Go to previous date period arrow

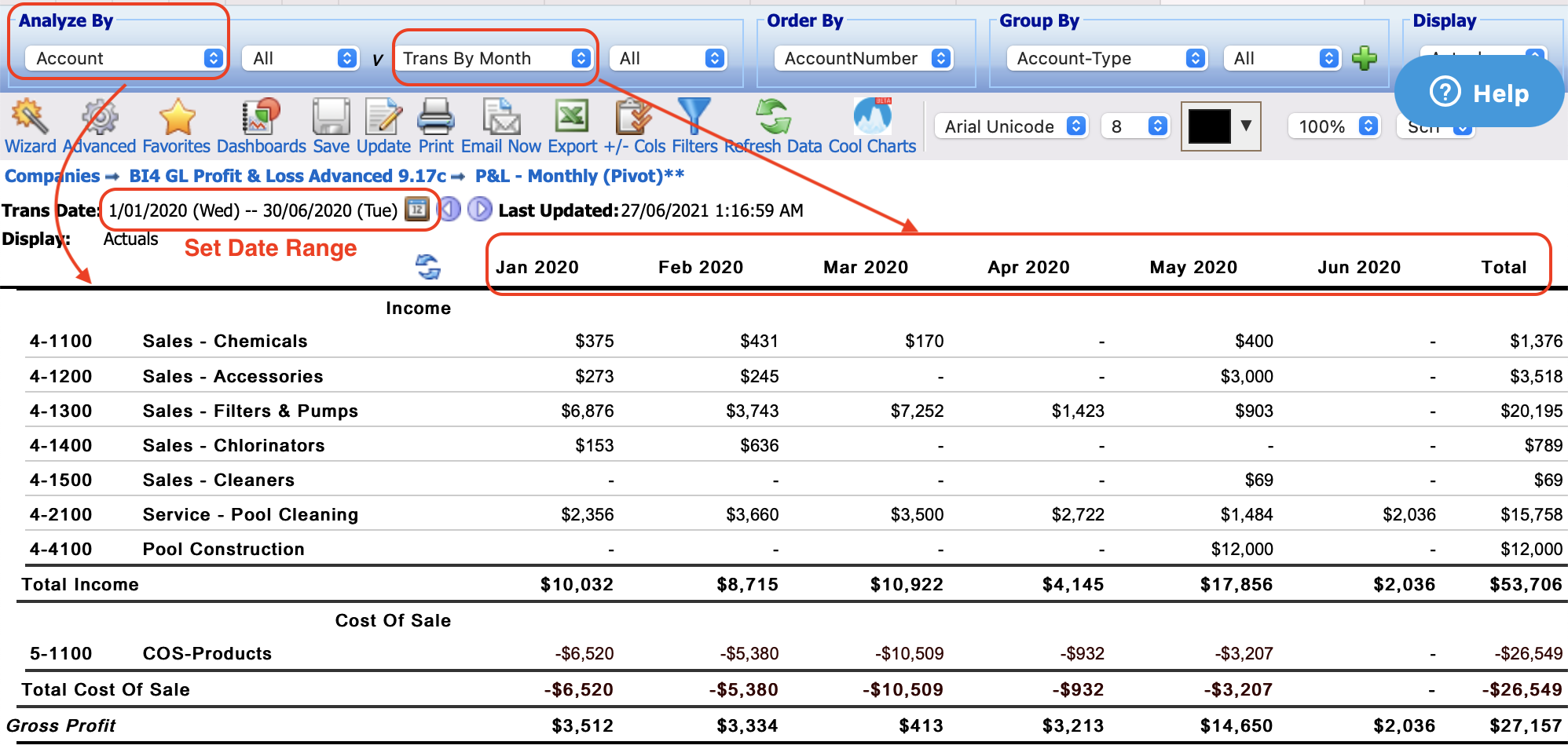point(449,210)
